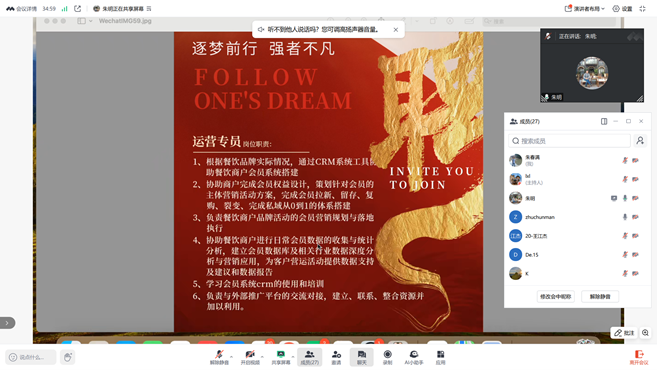This screenshot has width=657, height=370.
Task: Toggle 开启视频 in bottom toolbar
Action: tap(250, 357)
